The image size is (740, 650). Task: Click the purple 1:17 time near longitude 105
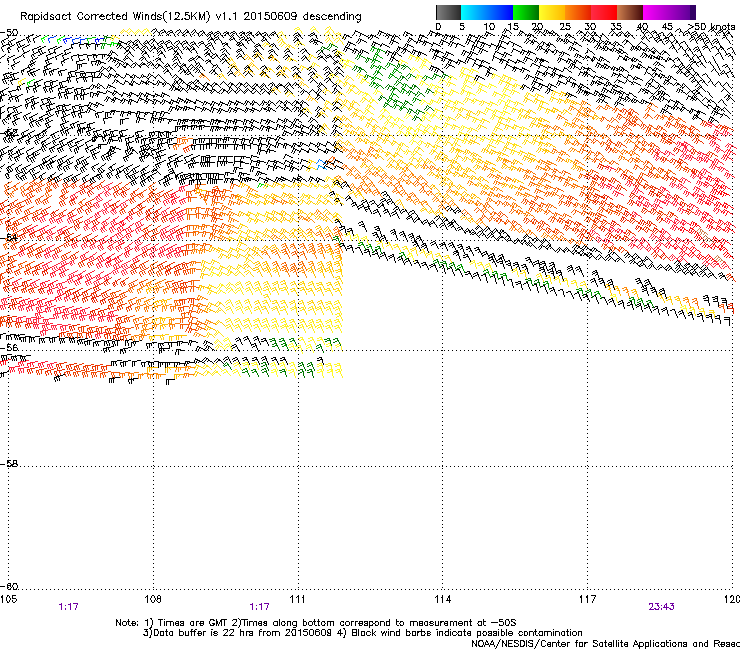[x=68, y=607]
